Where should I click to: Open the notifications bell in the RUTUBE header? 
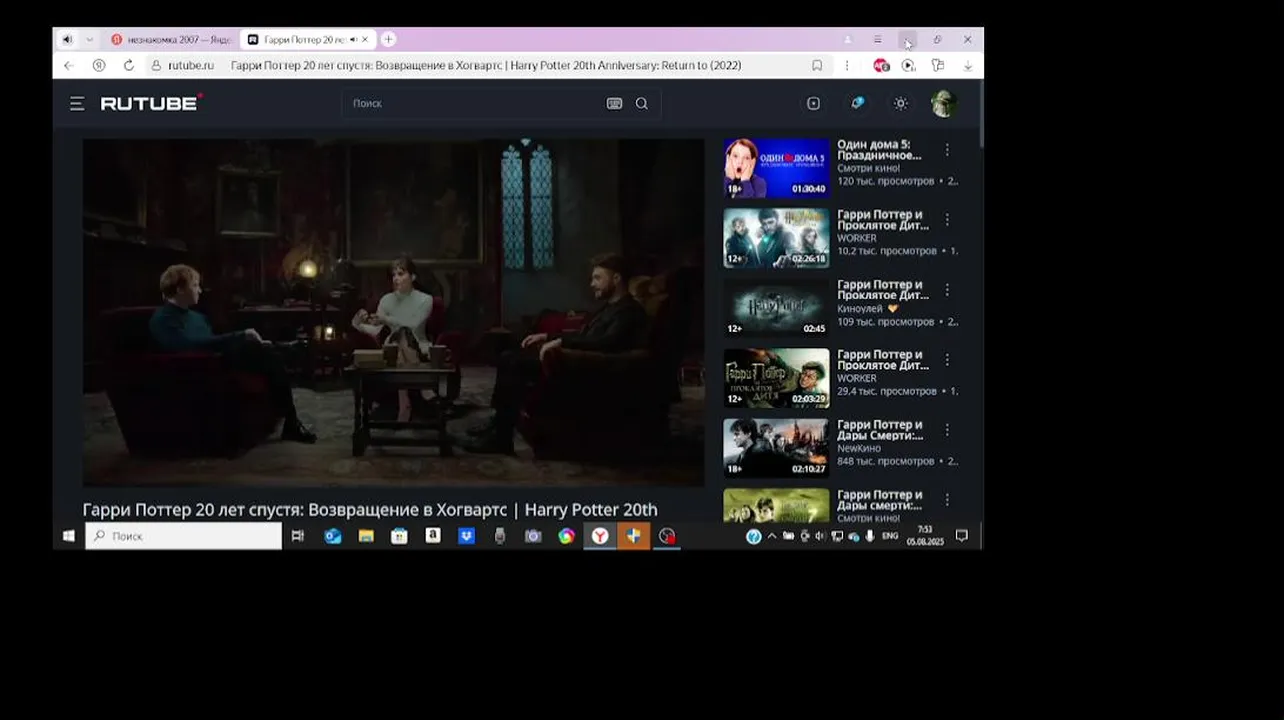click(x=857, y=103)
